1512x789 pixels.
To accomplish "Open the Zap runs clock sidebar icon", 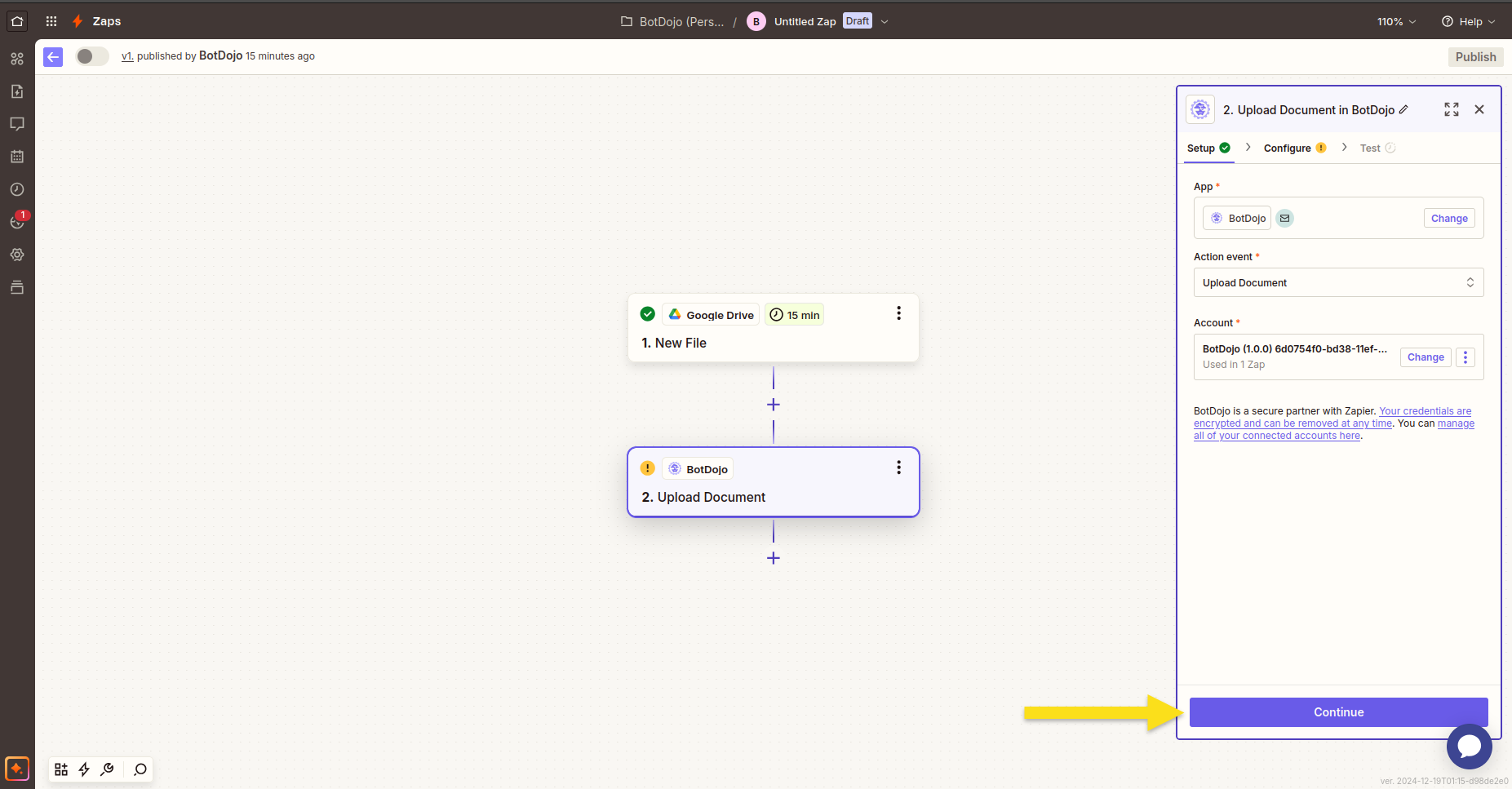I will point(17,189).
